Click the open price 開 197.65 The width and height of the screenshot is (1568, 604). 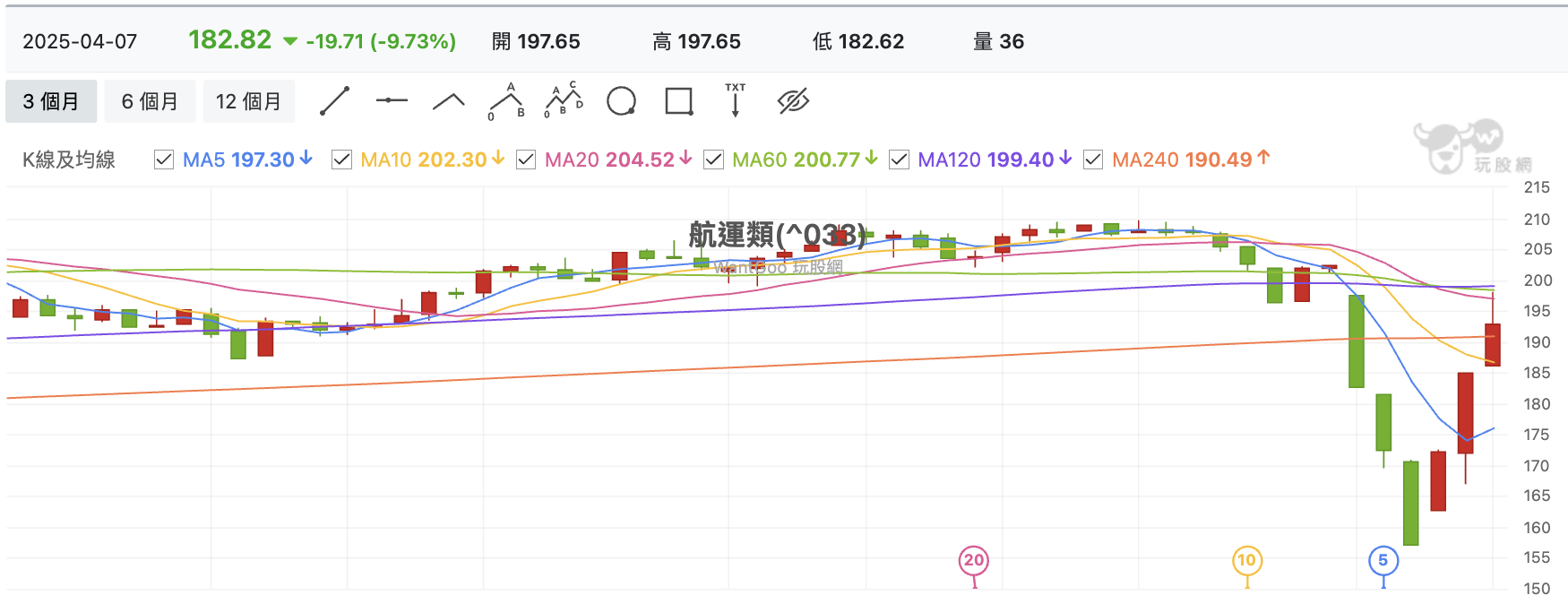[x=536, y=41]
